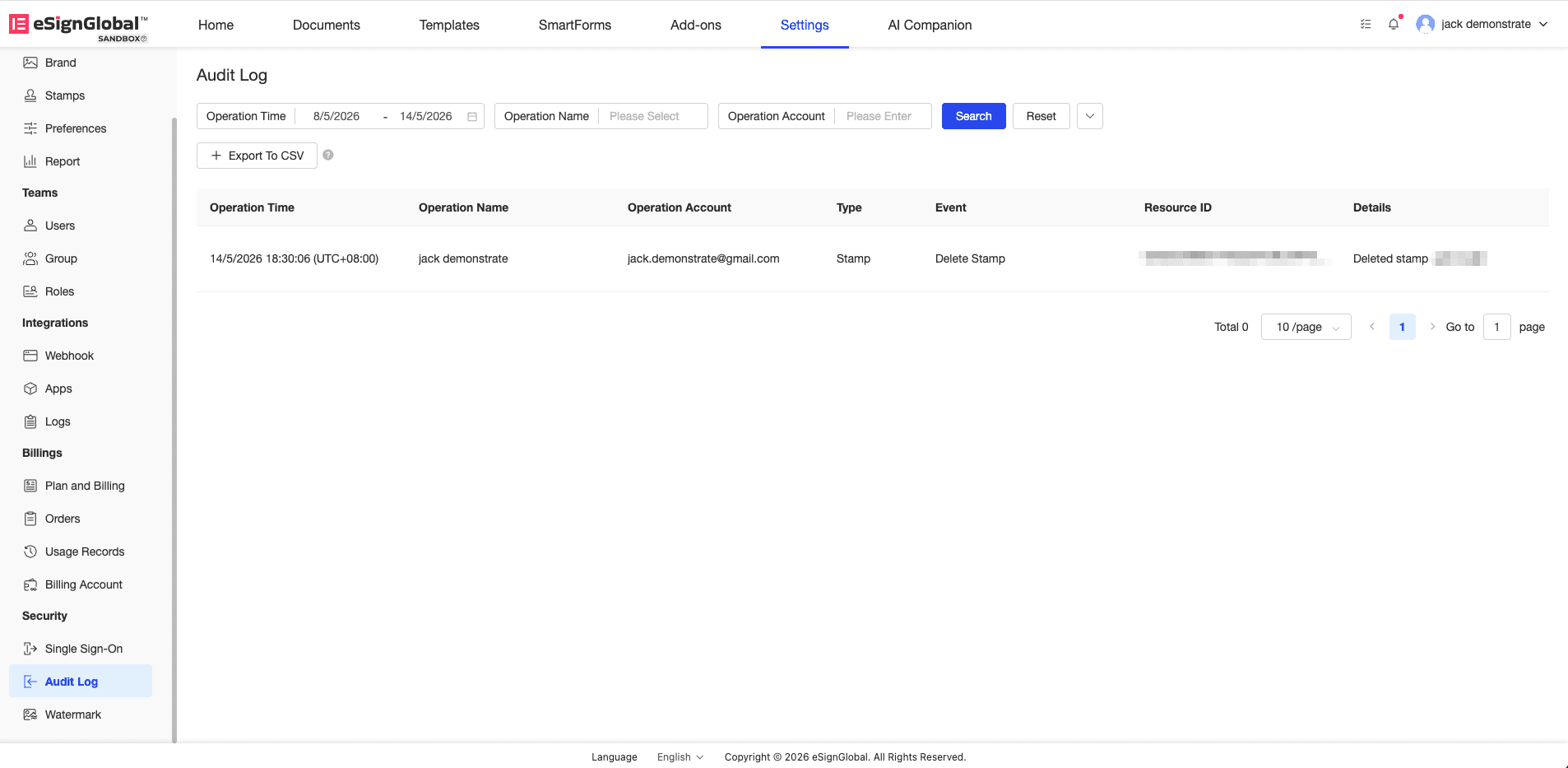Image resolution: width=1568 pixels, height=768 pixels.
Task: Open the AI Companion tab
Action: point(930,25)
